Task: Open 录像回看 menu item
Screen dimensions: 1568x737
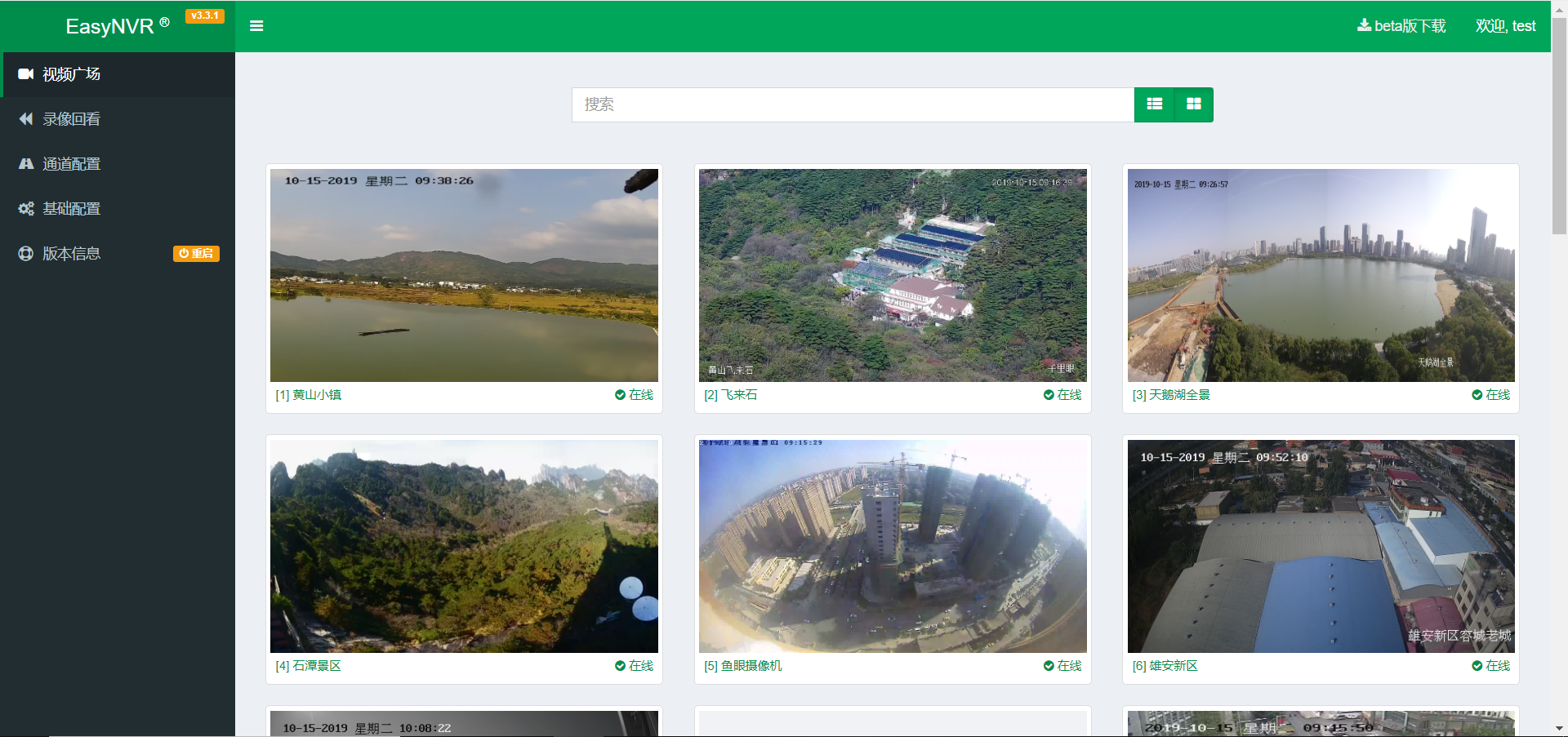Action: 118,119
